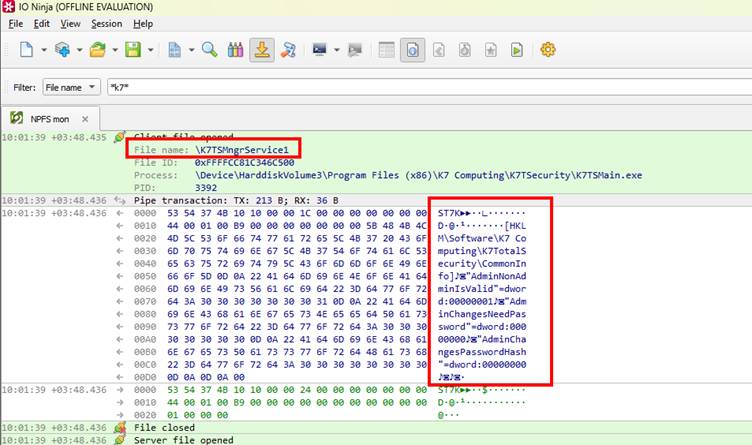Click the page icon with left arrow

click(439, 50)
